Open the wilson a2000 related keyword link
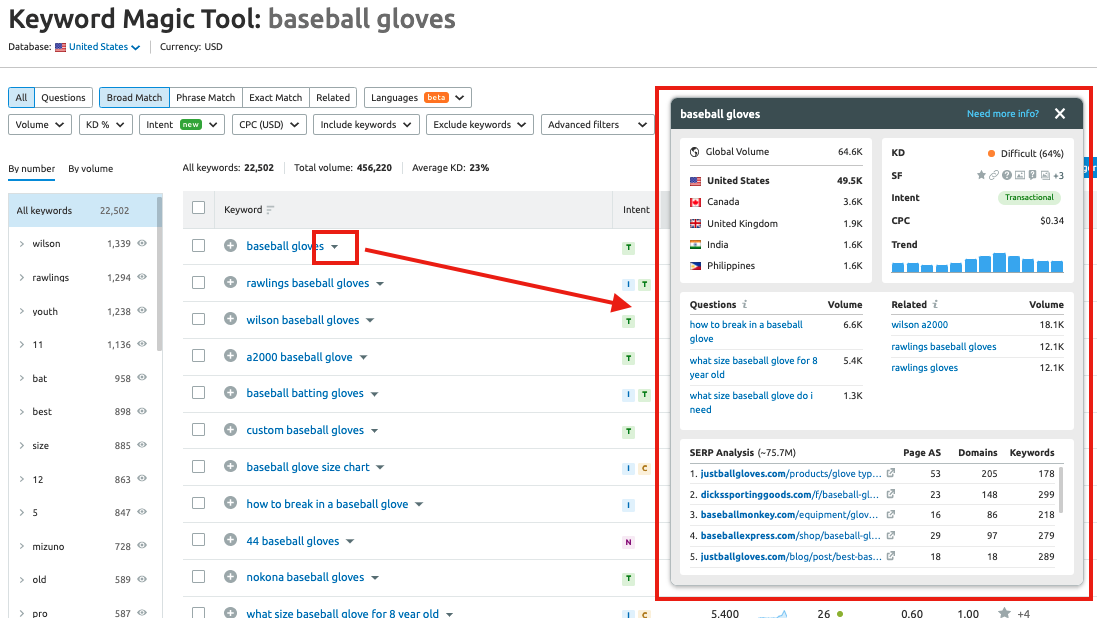Screen dimensions: 1097x618 click(x=919, y=325)
